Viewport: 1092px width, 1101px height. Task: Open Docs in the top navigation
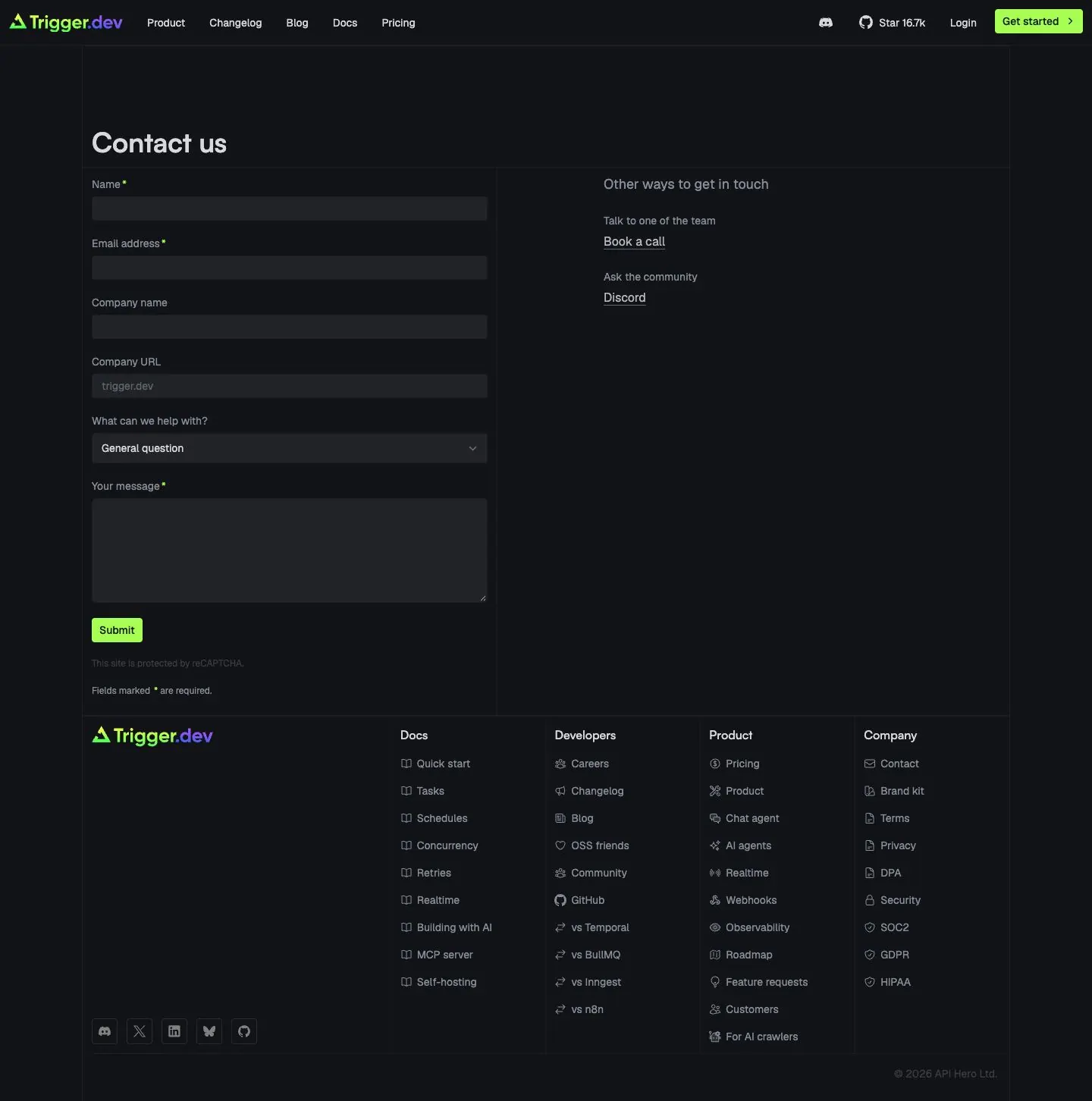[345, 23]
